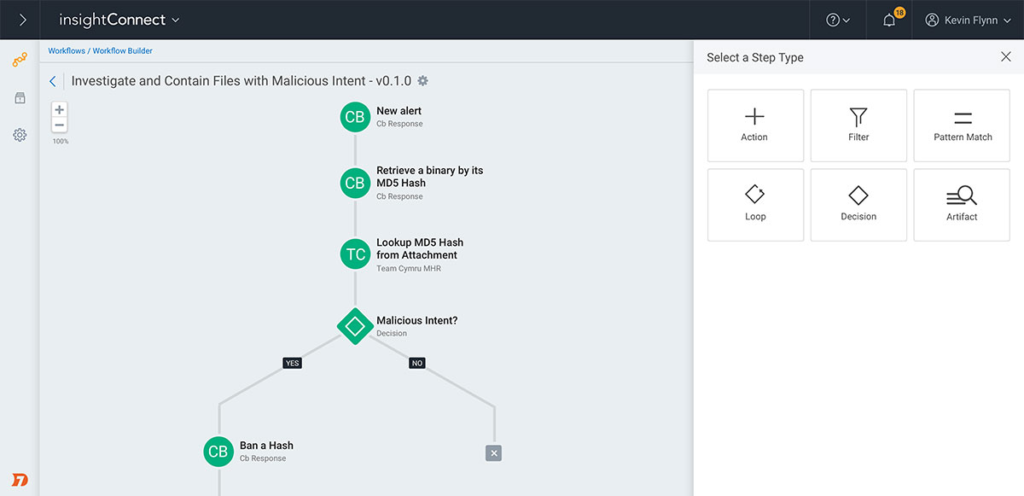Select the Malicious Intent decision node
This screenshot has height=496, width=1024.
pos(355,326)
